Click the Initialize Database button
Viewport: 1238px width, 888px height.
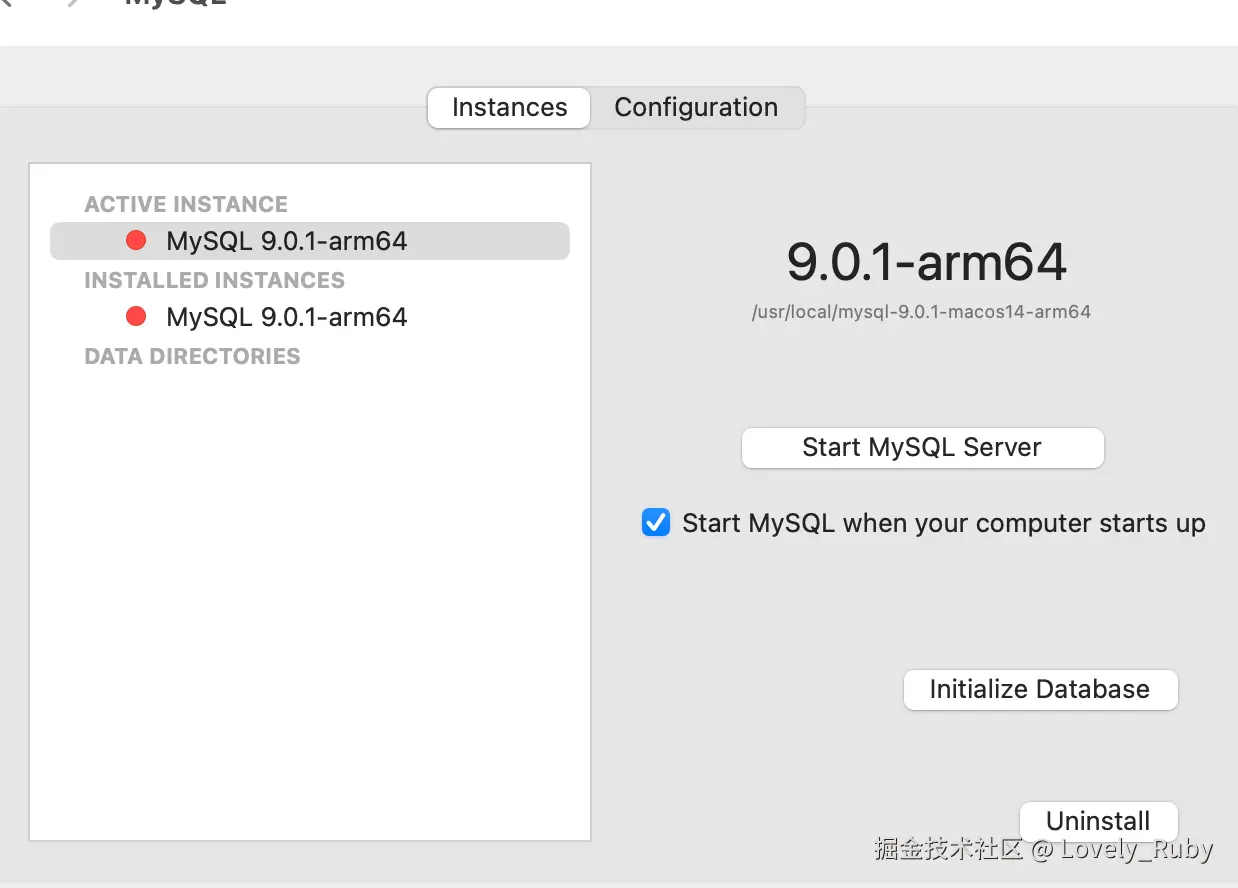coord(1040,690)
